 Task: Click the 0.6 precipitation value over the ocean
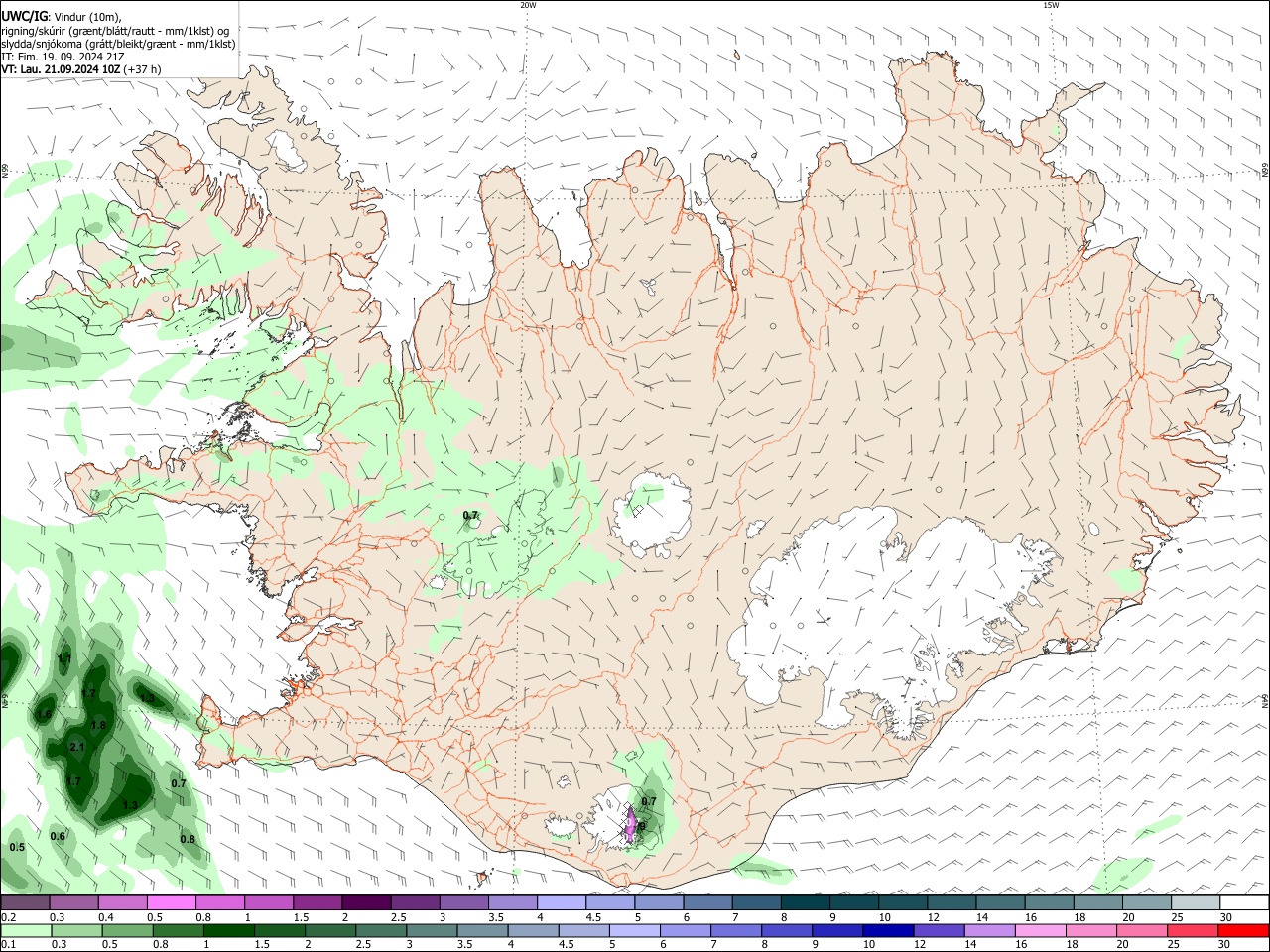click(x=58, y=836)
